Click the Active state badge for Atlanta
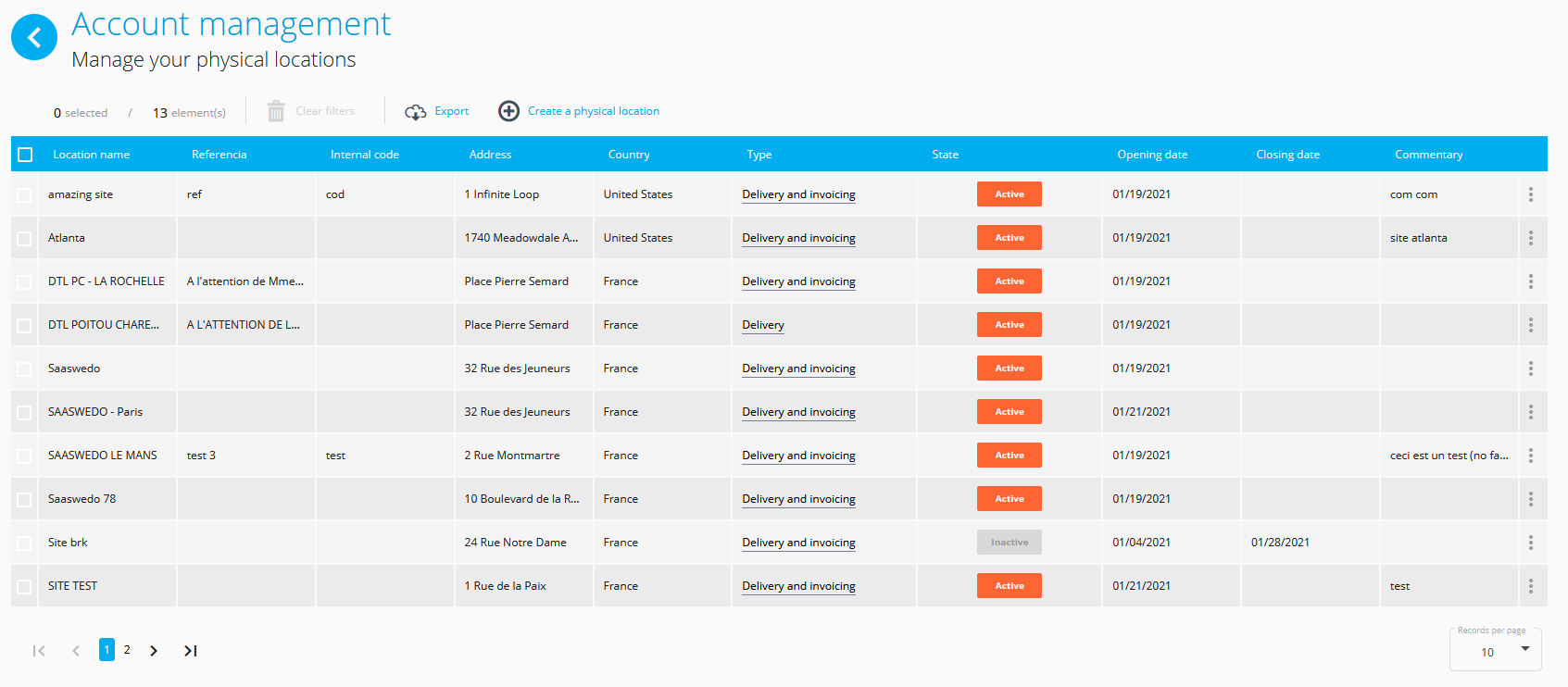The height and width of the screenshot is (687, 1568). click(x=1009, y=238)
